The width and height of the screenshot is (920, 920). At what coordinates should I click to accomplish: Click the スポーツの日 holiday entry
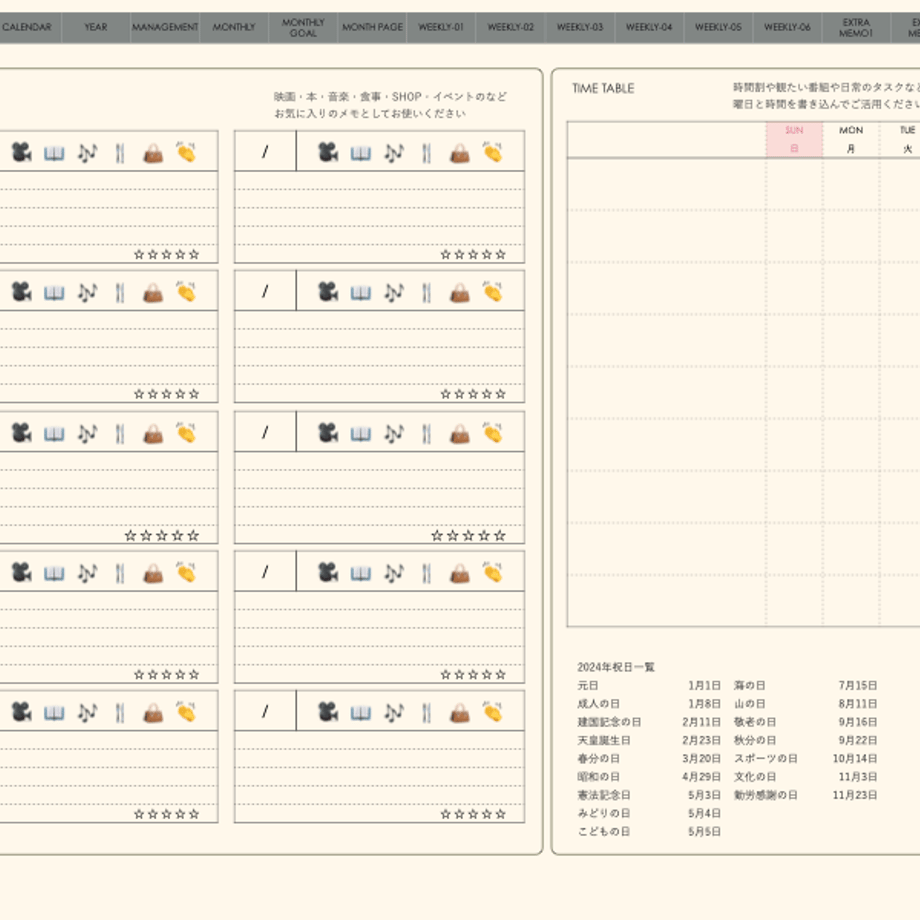(x=766, y=759)
